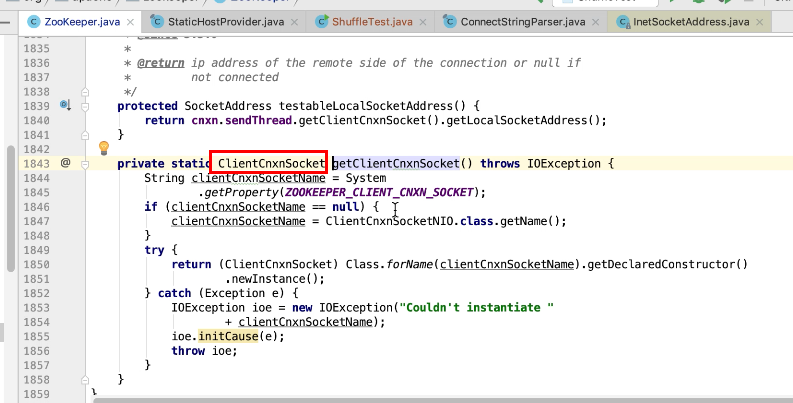Close the InetSocketAddress.java tab
Screen dimensions: 793x403
(x=760, y=22)
